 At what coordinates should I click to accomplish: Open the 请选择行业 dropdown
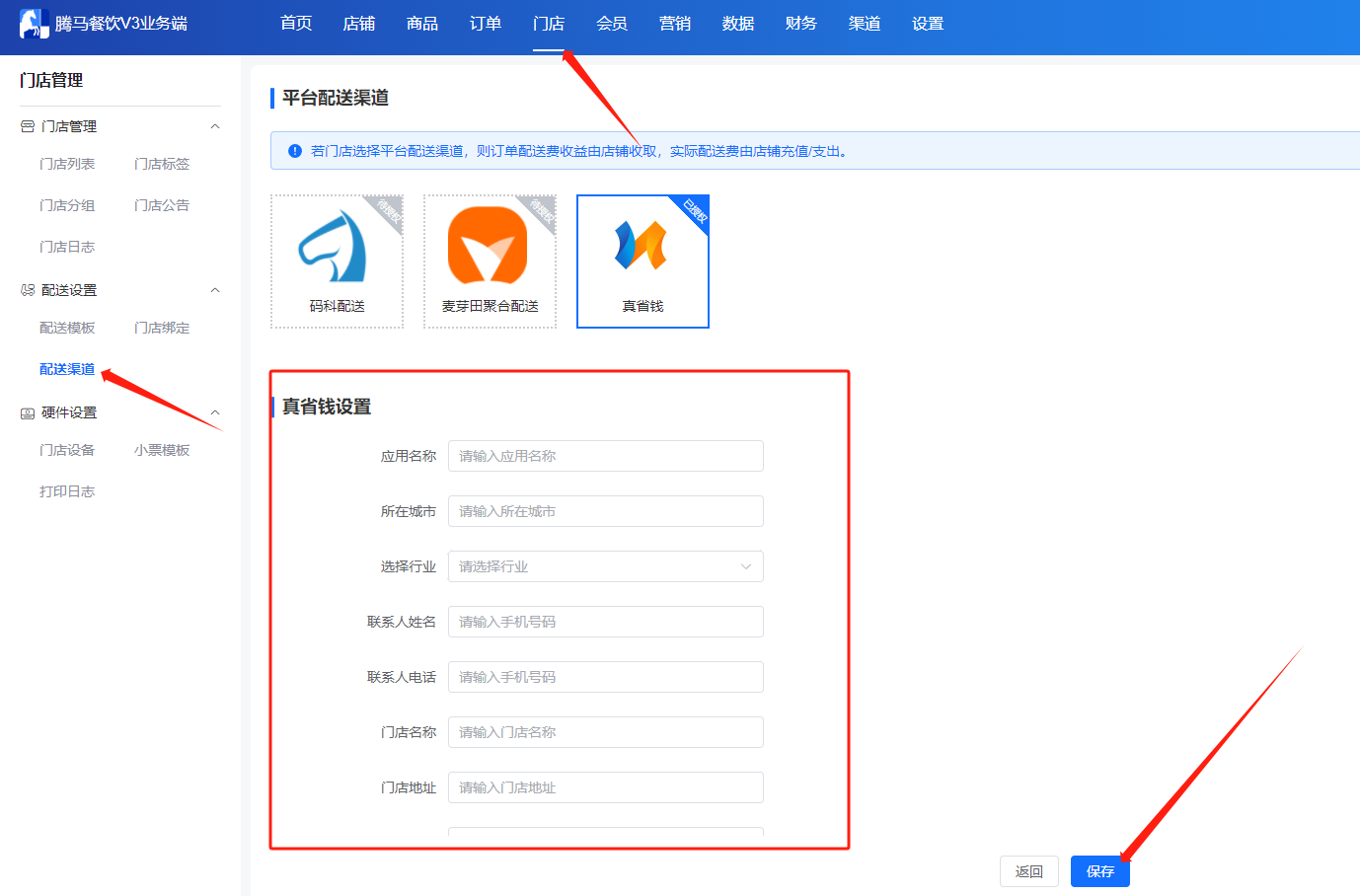tap(606, 566)
